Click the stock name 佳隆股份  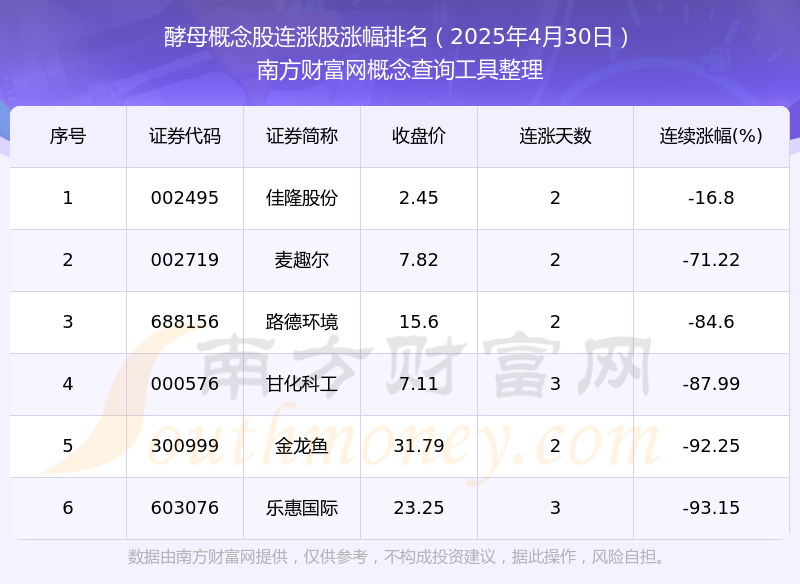(302, 198)
